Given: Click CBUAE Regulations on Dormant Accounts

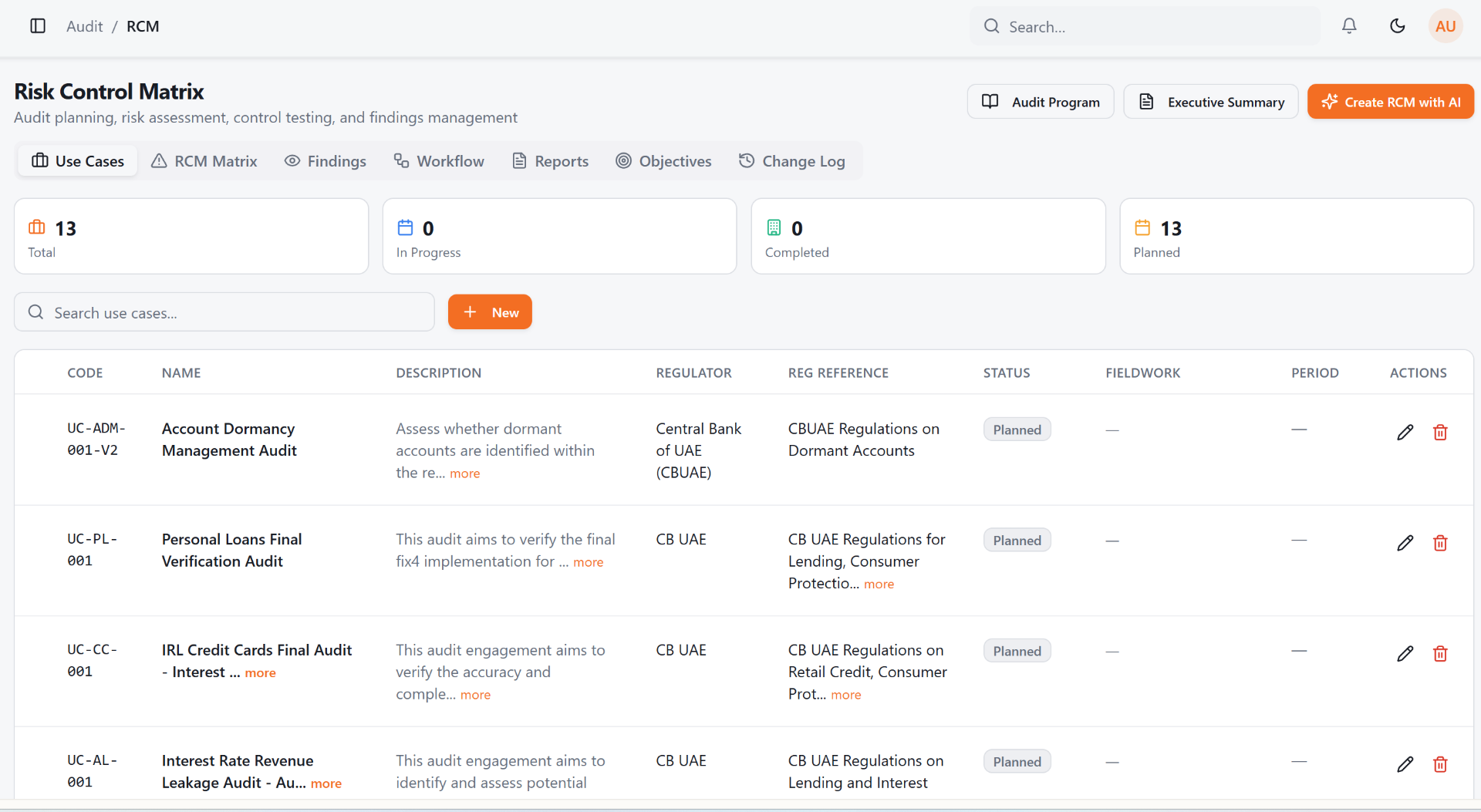Looking at the screenshot, I should pyautogui.click(x=863, y=440).
